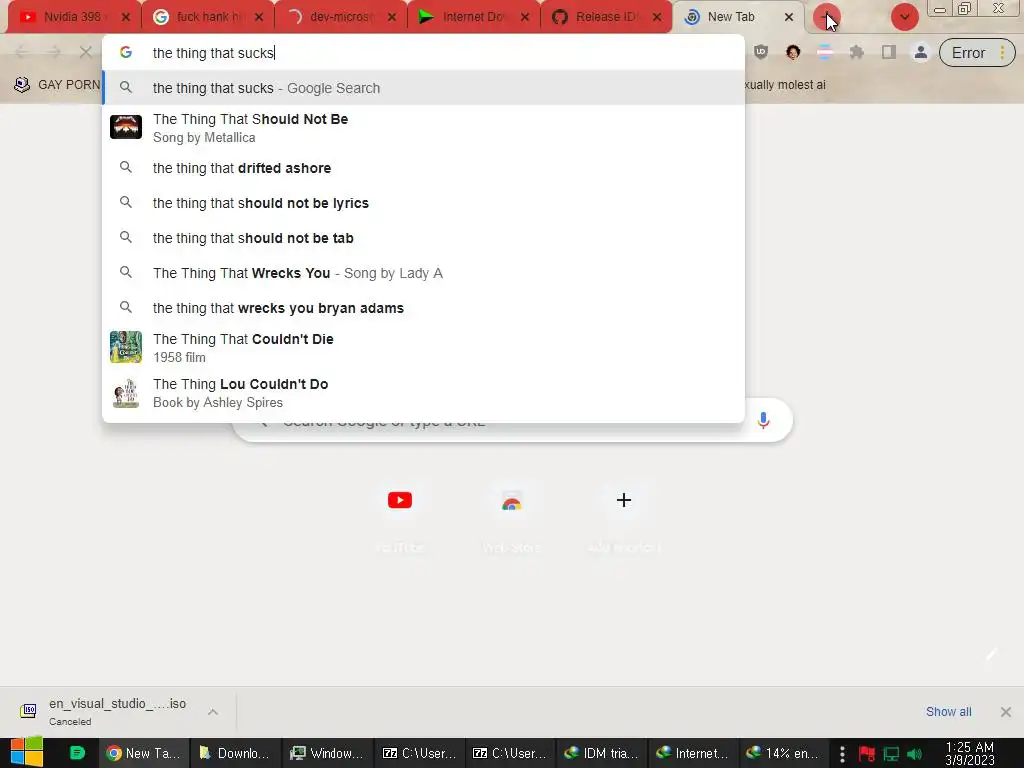
Task: Open the tab search dropdown arrow
Action: coord(904,17)
